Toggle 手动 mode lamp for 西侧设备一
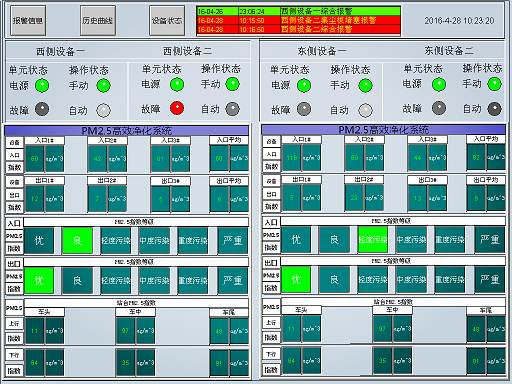Image resolution: width=512 pixels, height=384 pixels. 103,85
